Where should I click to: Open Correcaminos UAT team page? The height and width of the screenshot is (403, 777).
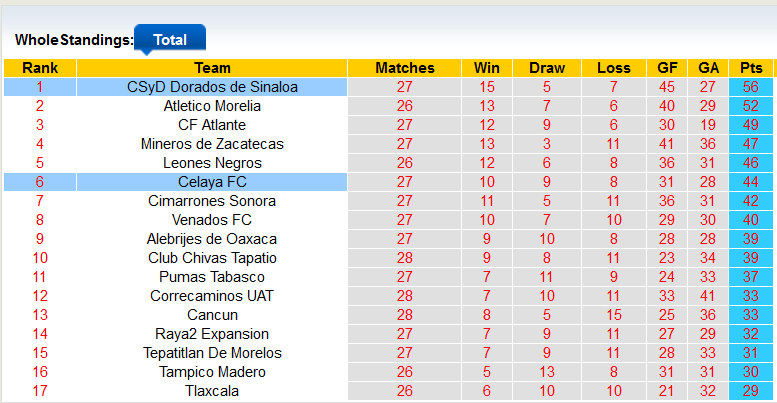pyautogui.click(x=212, y=296)
